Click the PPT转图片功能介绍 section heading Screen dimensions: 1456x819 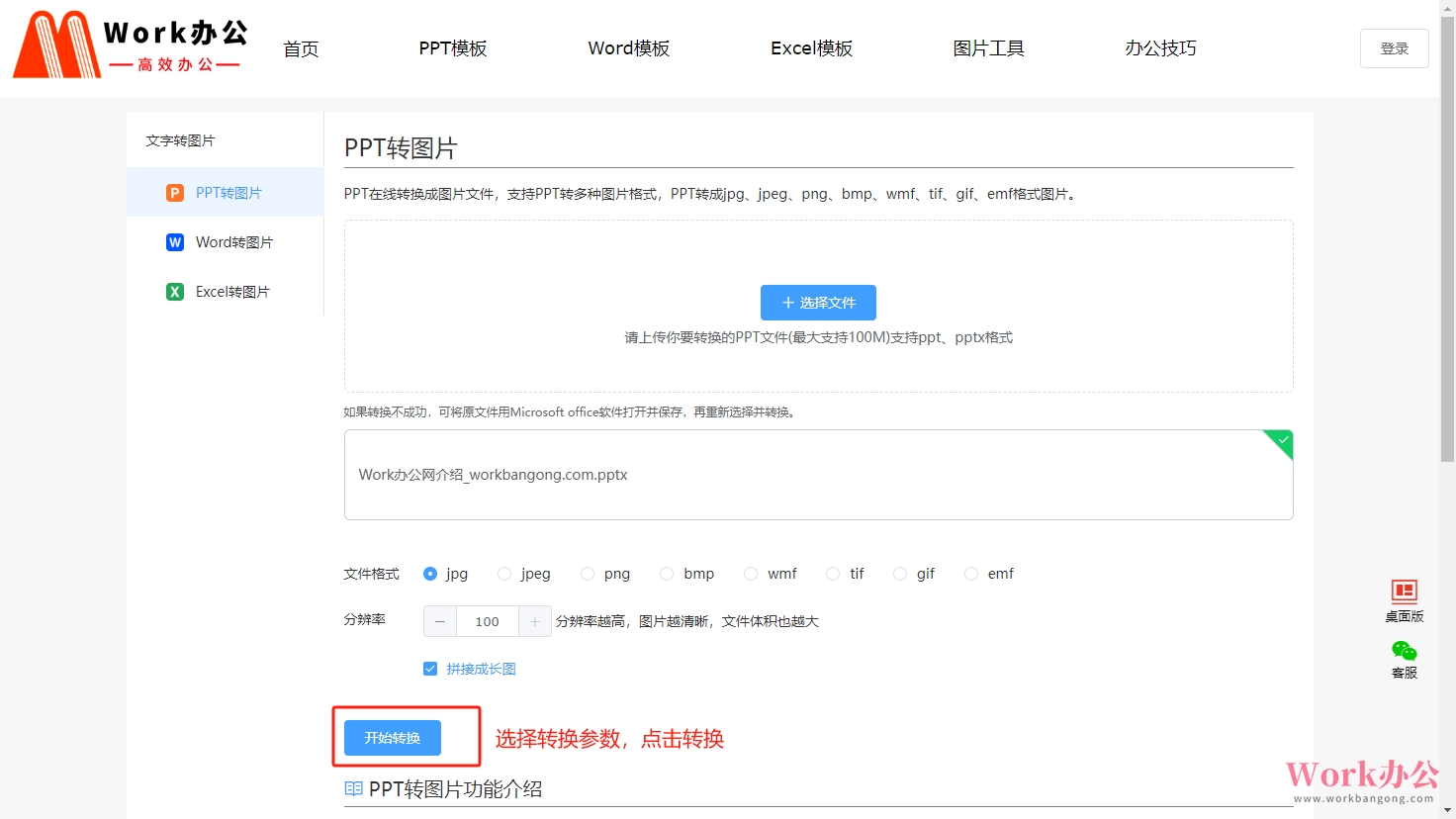455,789
